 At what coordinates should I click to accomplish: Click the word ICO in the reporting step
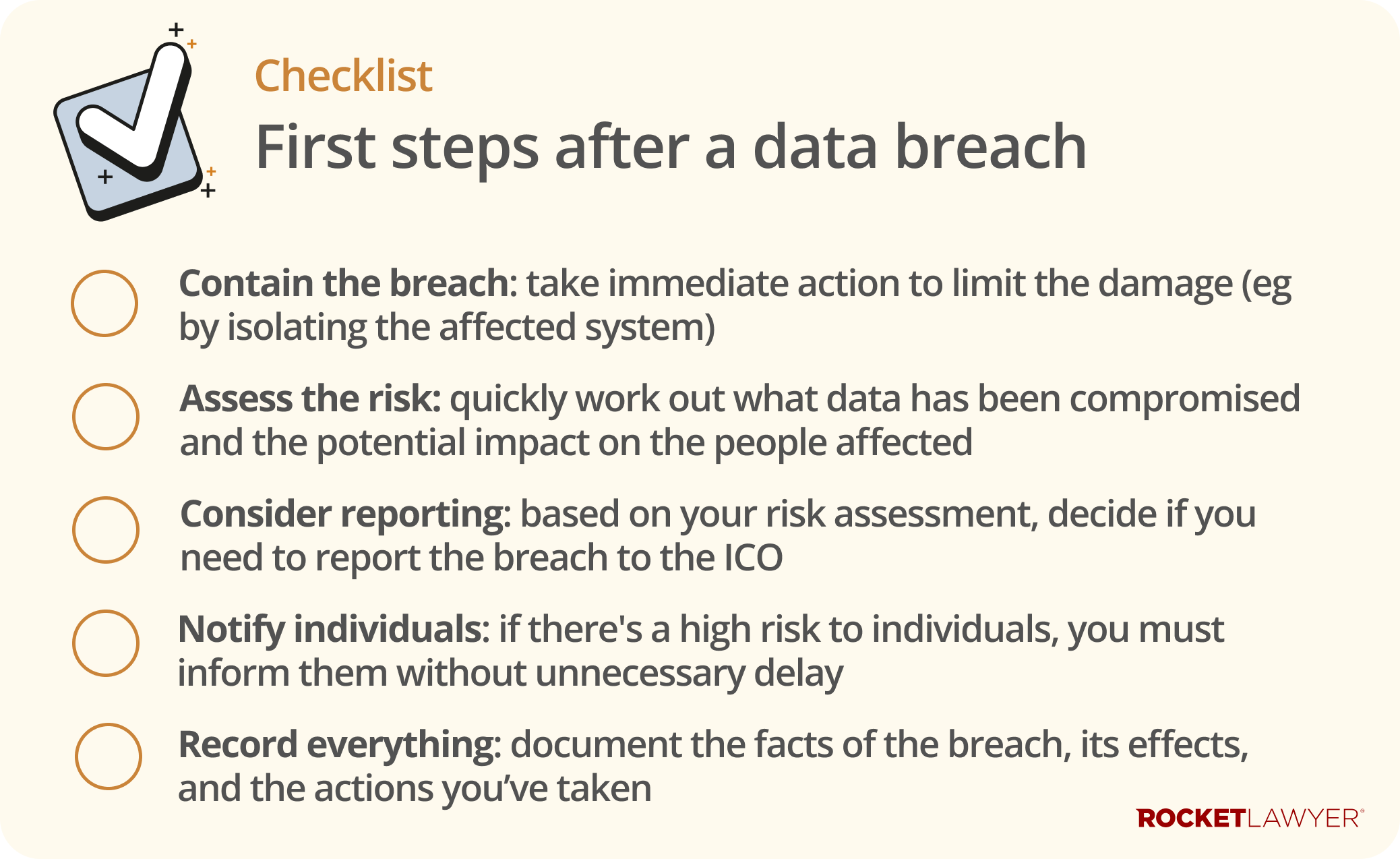[753, 558]
